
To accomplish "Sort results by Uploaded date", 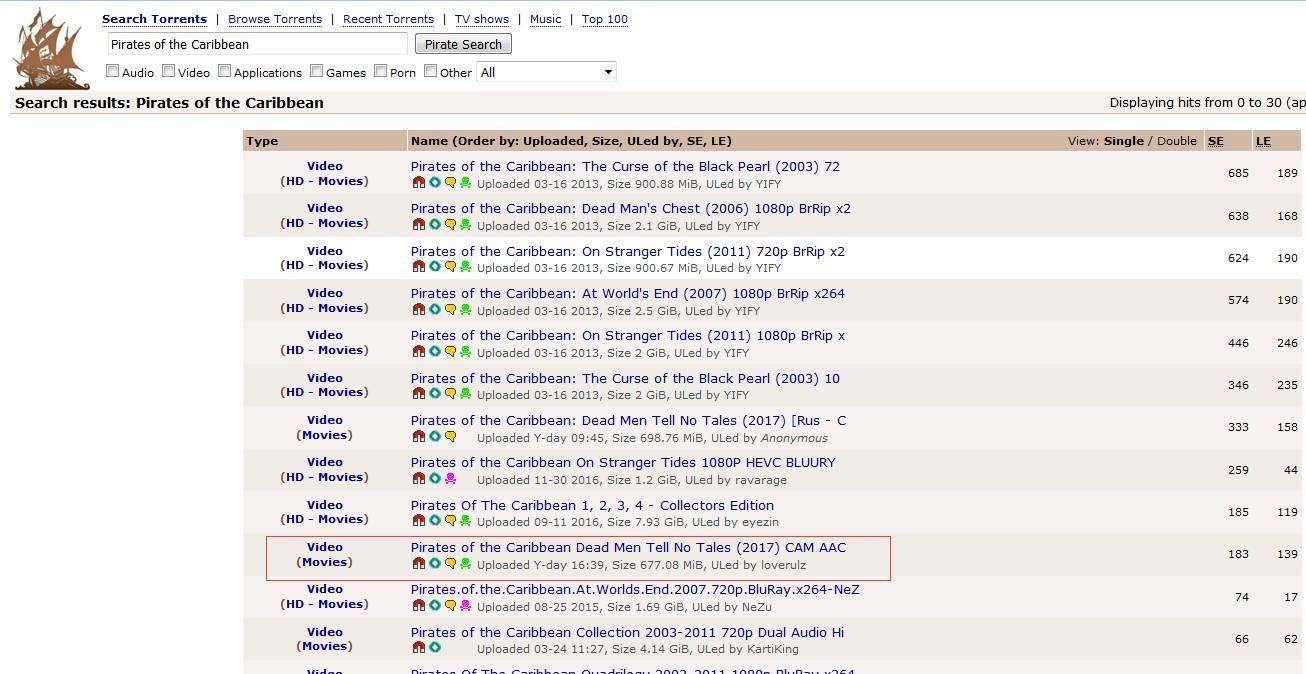I will (x=548, y=141).
